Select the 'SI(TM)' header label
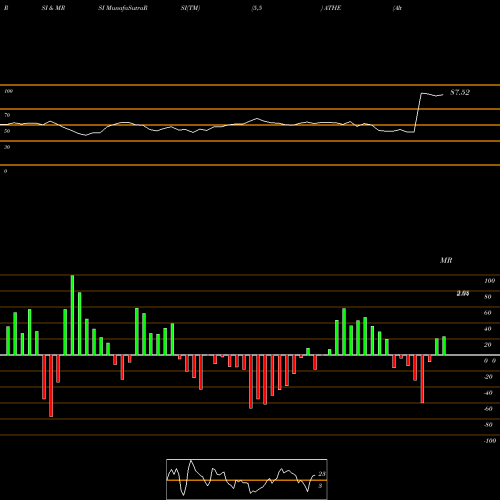This screenshot has height=500, width=500. point(190,8)
